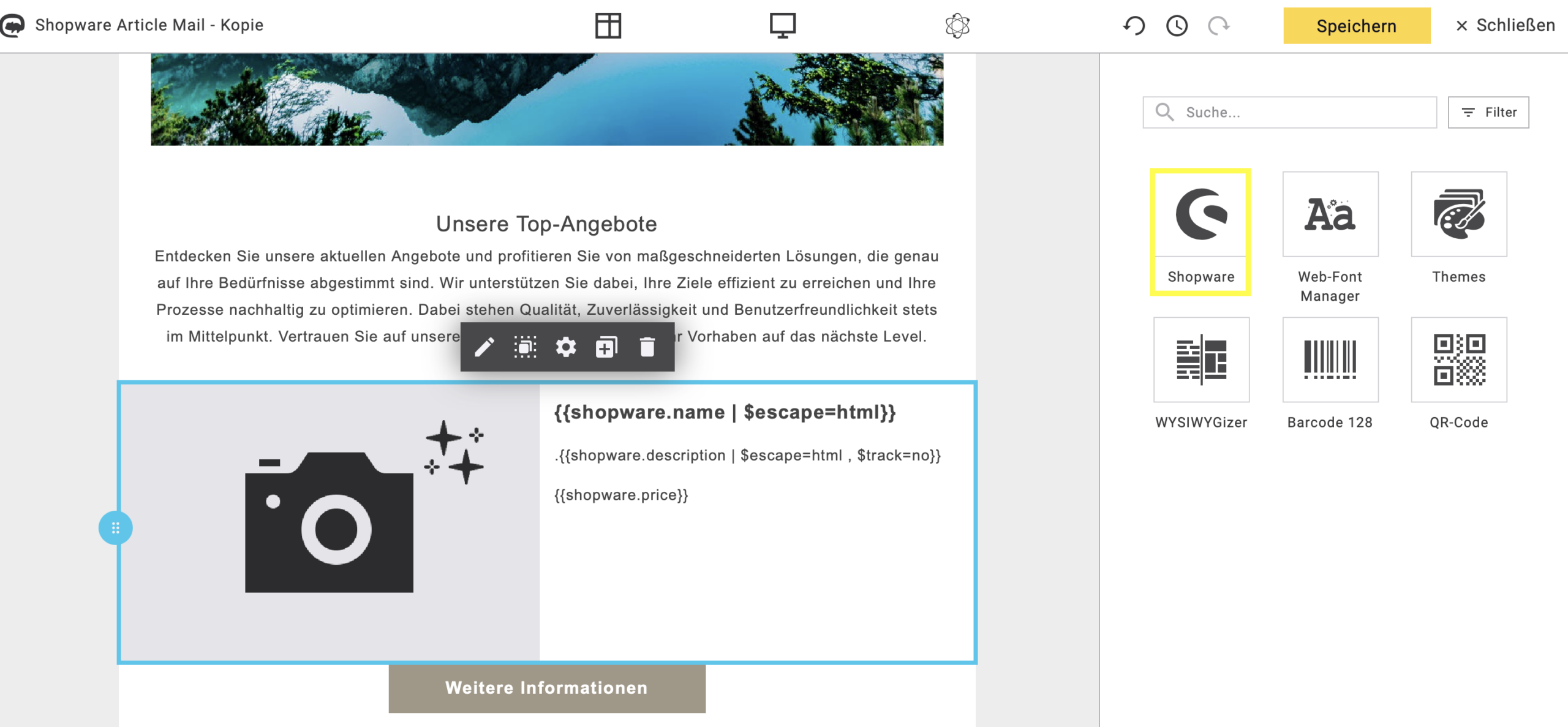Screen dimensions: 1568x727
Task: Select the {{shopware.price}} placeholder
Action: (621, 495)
